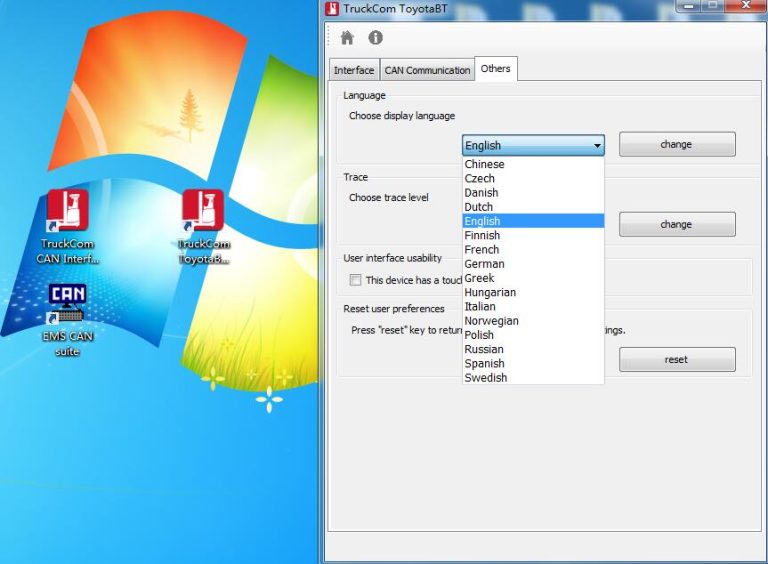This screenshot has height=564, width=768.
Task: Open TruckCom CAN Interface desktop shortcut
Action: 68,227
